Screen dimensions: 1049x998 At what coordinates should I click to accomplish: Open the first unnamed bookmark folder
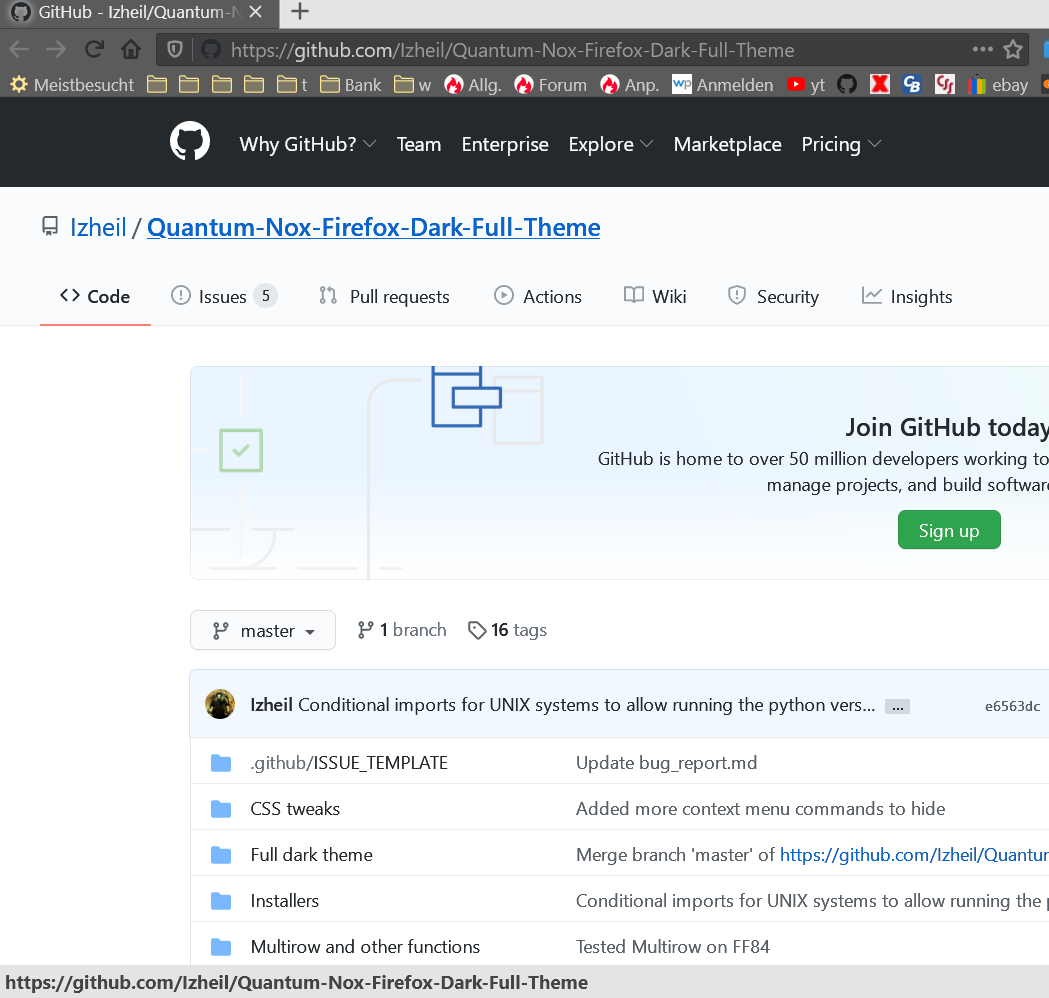tap(157, 85)
